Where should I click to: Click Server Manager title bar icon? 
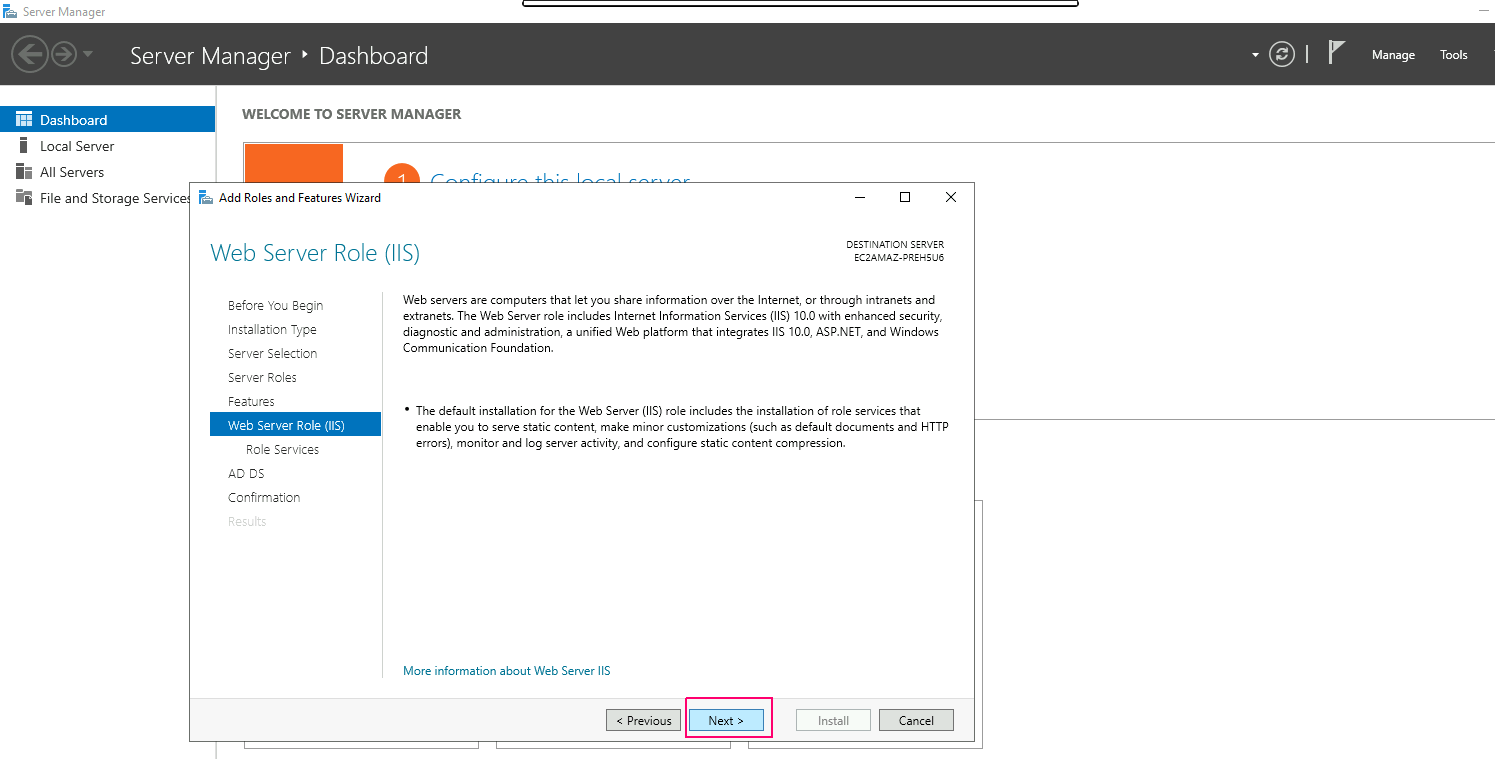point(10,12)
